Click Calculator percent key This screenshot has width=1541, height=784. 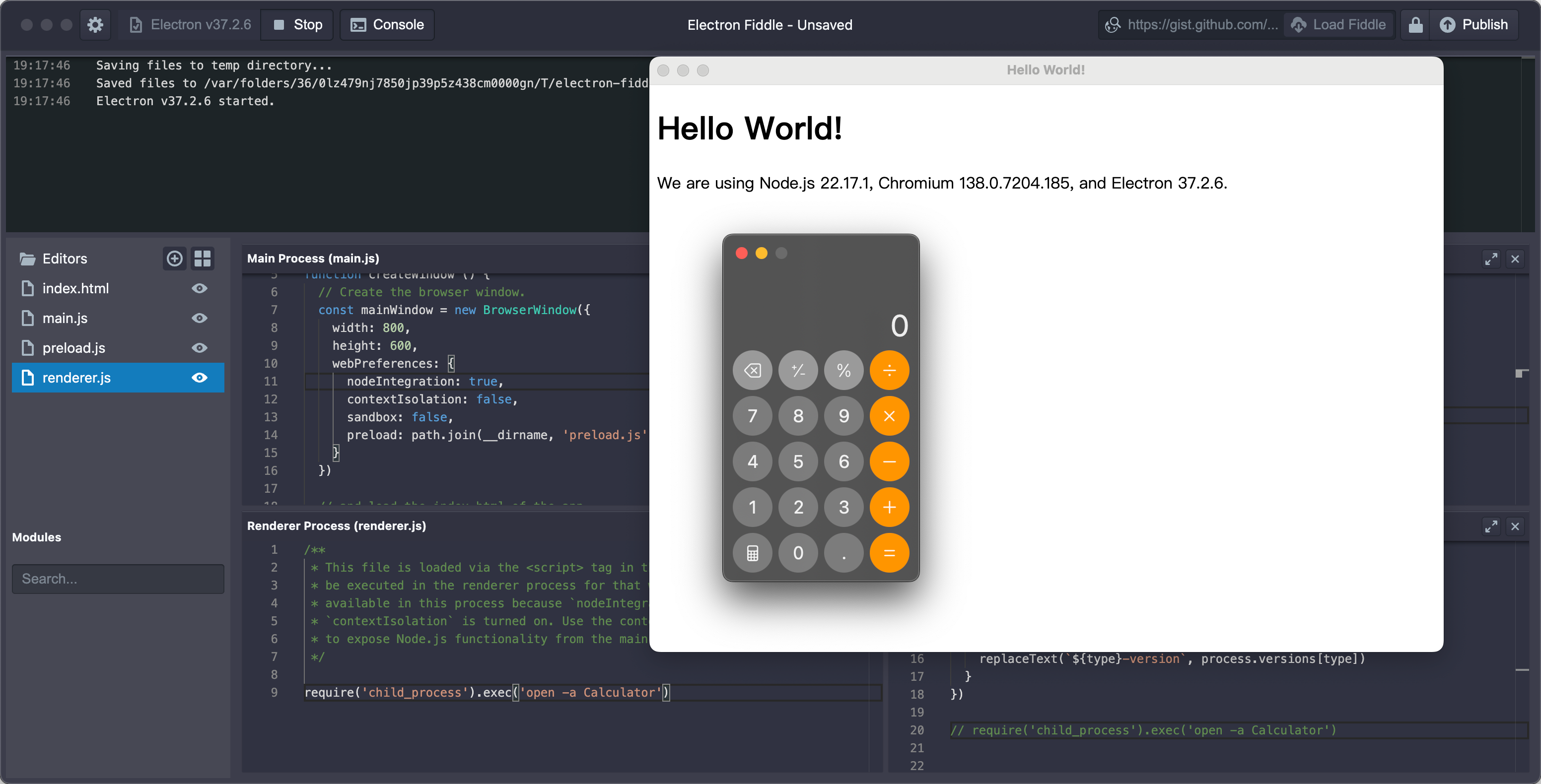tap(843, 370)
